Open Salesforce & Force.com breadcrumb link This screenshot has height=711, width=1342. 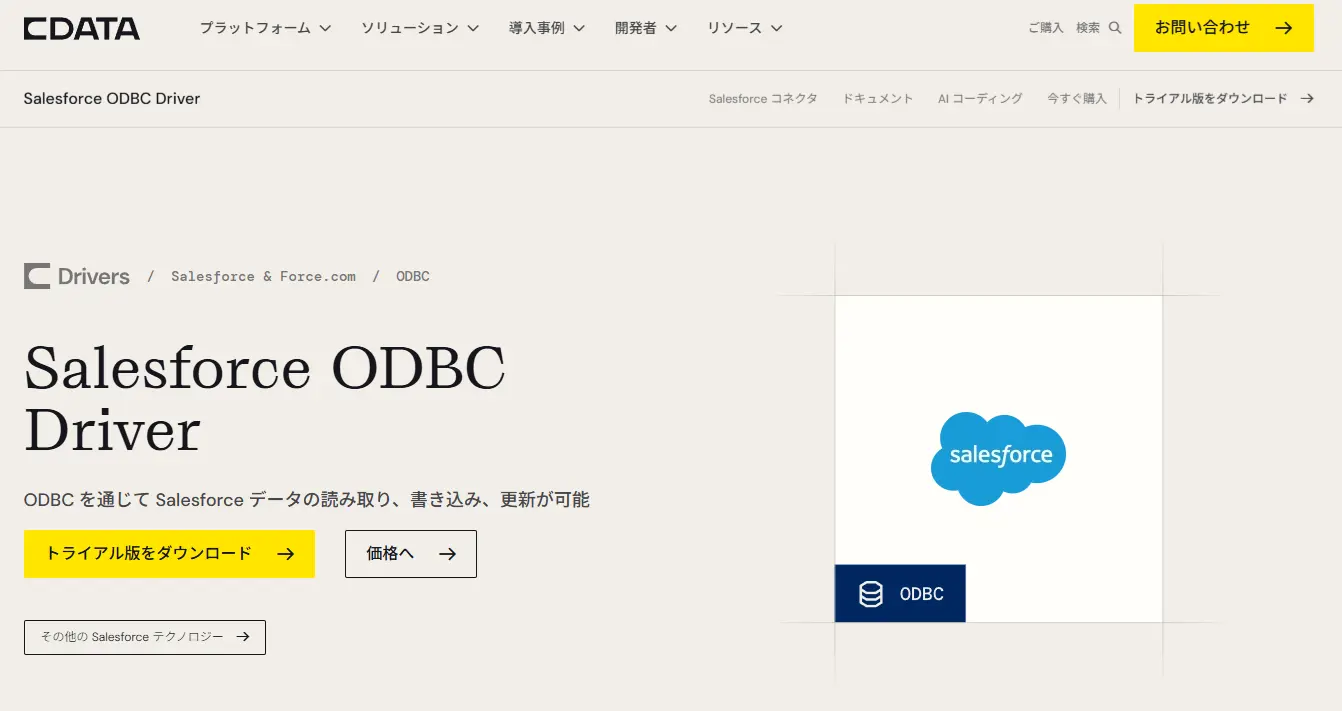pyautogui.click(x=263, y=276)
